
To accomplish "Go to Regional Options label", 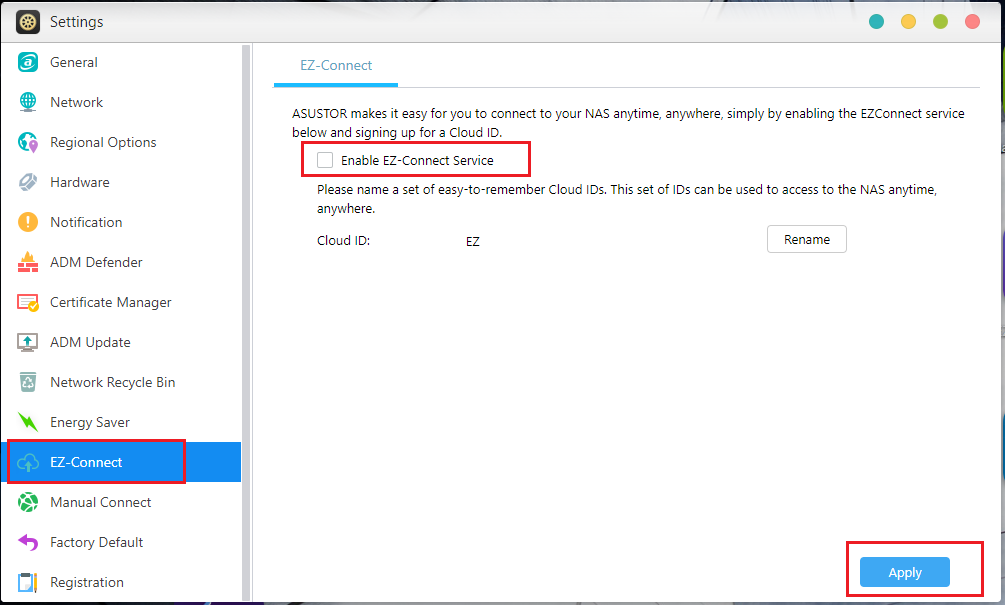I will 103,142.
